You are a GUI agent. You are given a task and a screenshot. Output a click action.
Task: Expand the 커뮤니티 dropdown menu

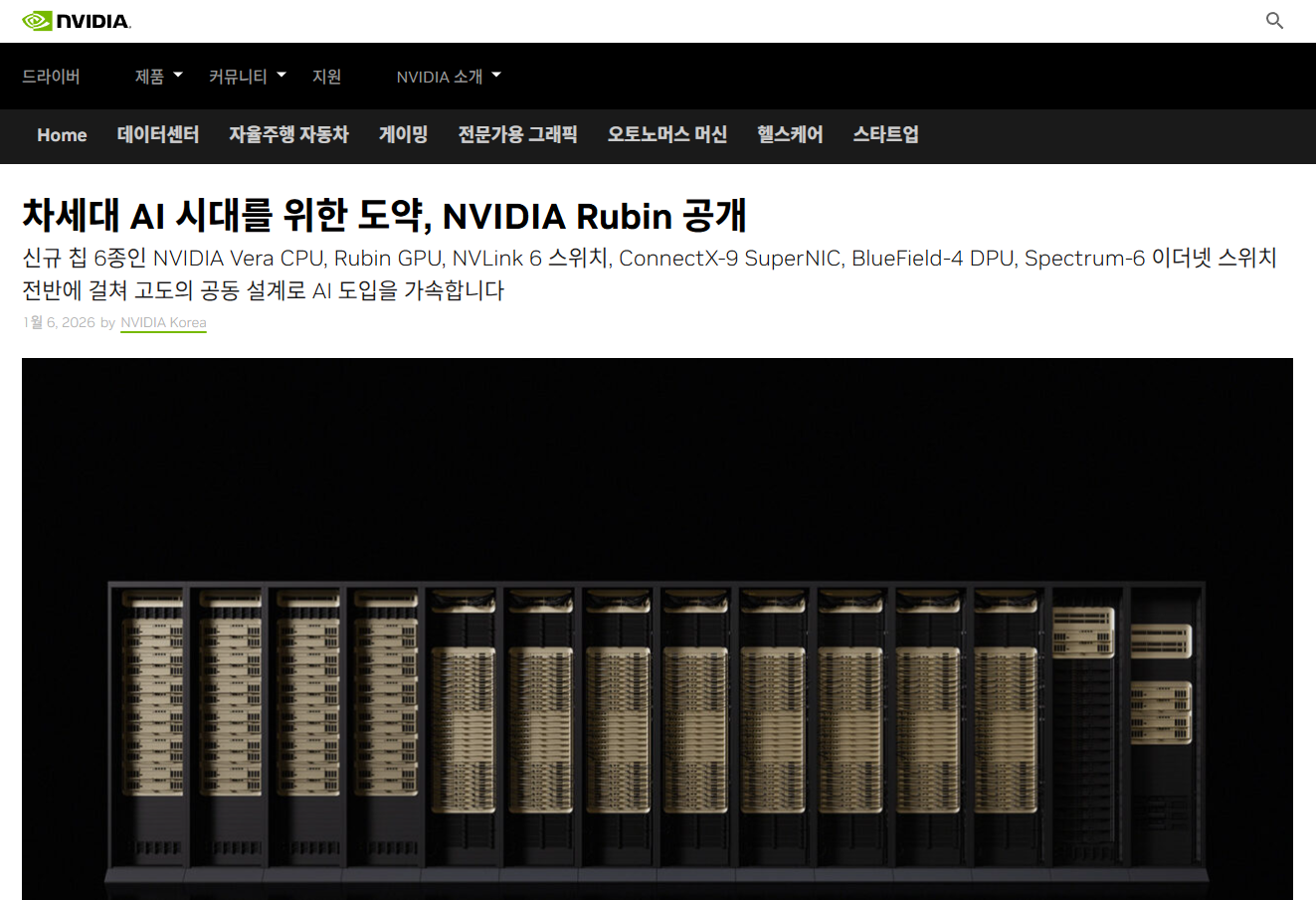click(x=247, y=77)
